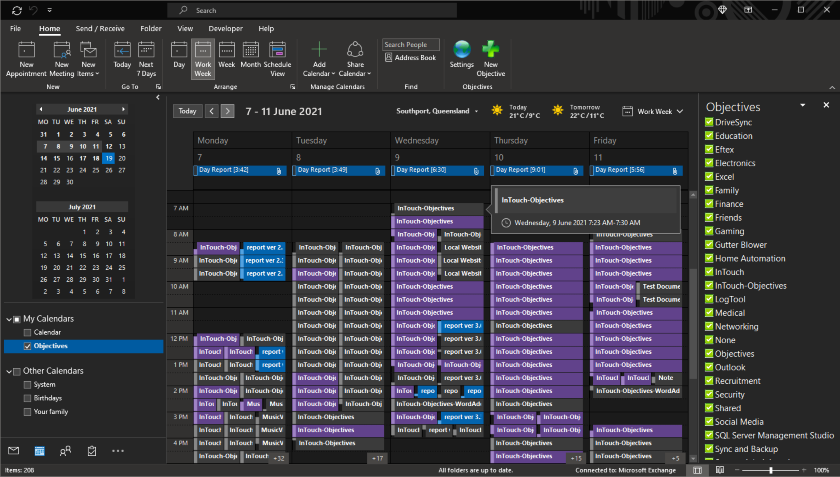Click the Search People field
This screenshot has width=840, height=477.
pyautogui.click(x=411, y=44)
